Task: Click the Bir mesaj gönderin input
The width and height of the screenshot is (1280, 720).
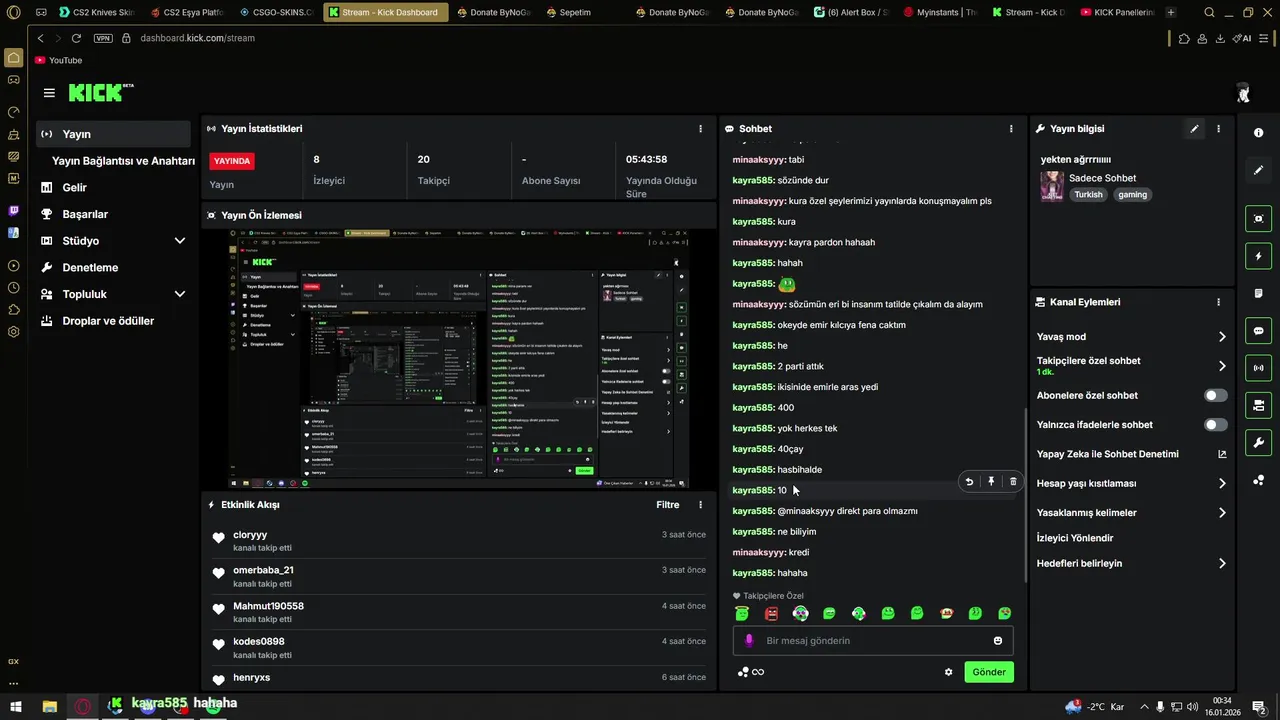Action: tap(875, 641)
